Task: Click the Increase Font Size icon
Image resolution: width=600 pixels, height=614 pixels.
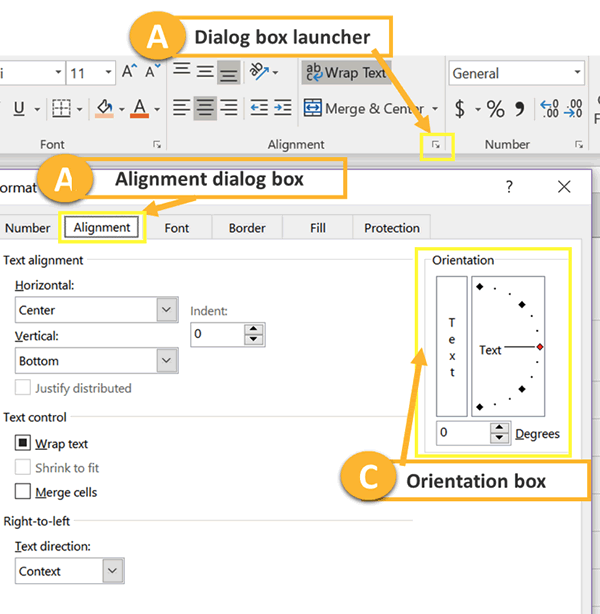Action: 129,71
